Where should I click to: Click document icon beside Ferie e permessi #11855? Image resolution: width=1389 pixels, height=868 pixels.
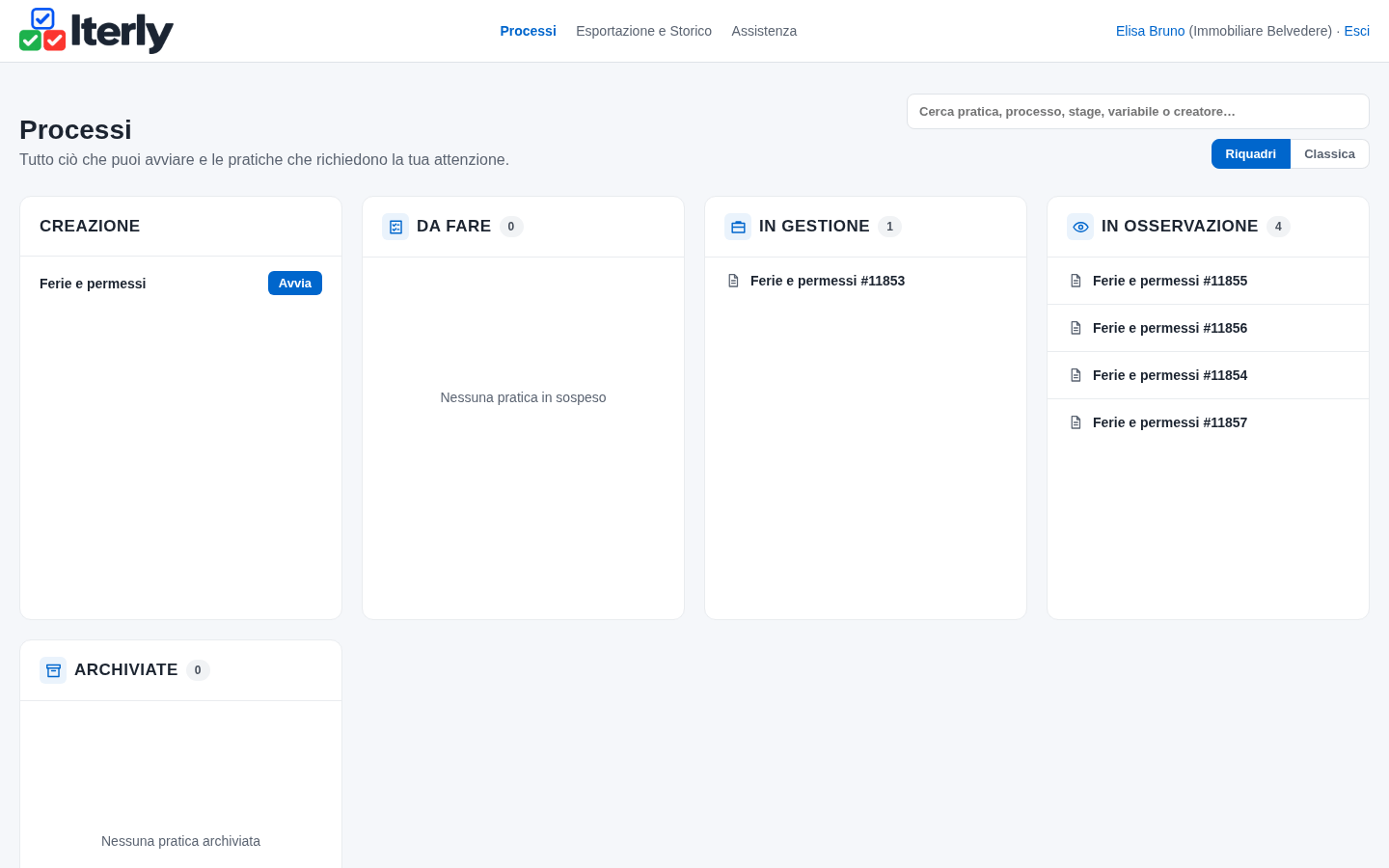tap(1076, 281)
